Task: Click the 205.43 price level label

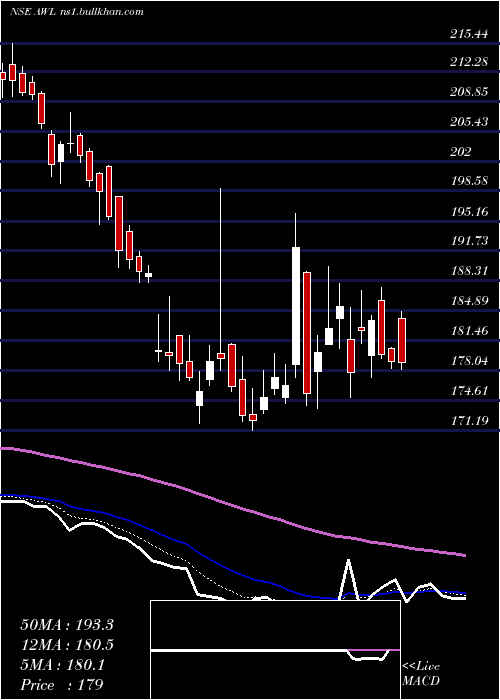Action: 469,121
